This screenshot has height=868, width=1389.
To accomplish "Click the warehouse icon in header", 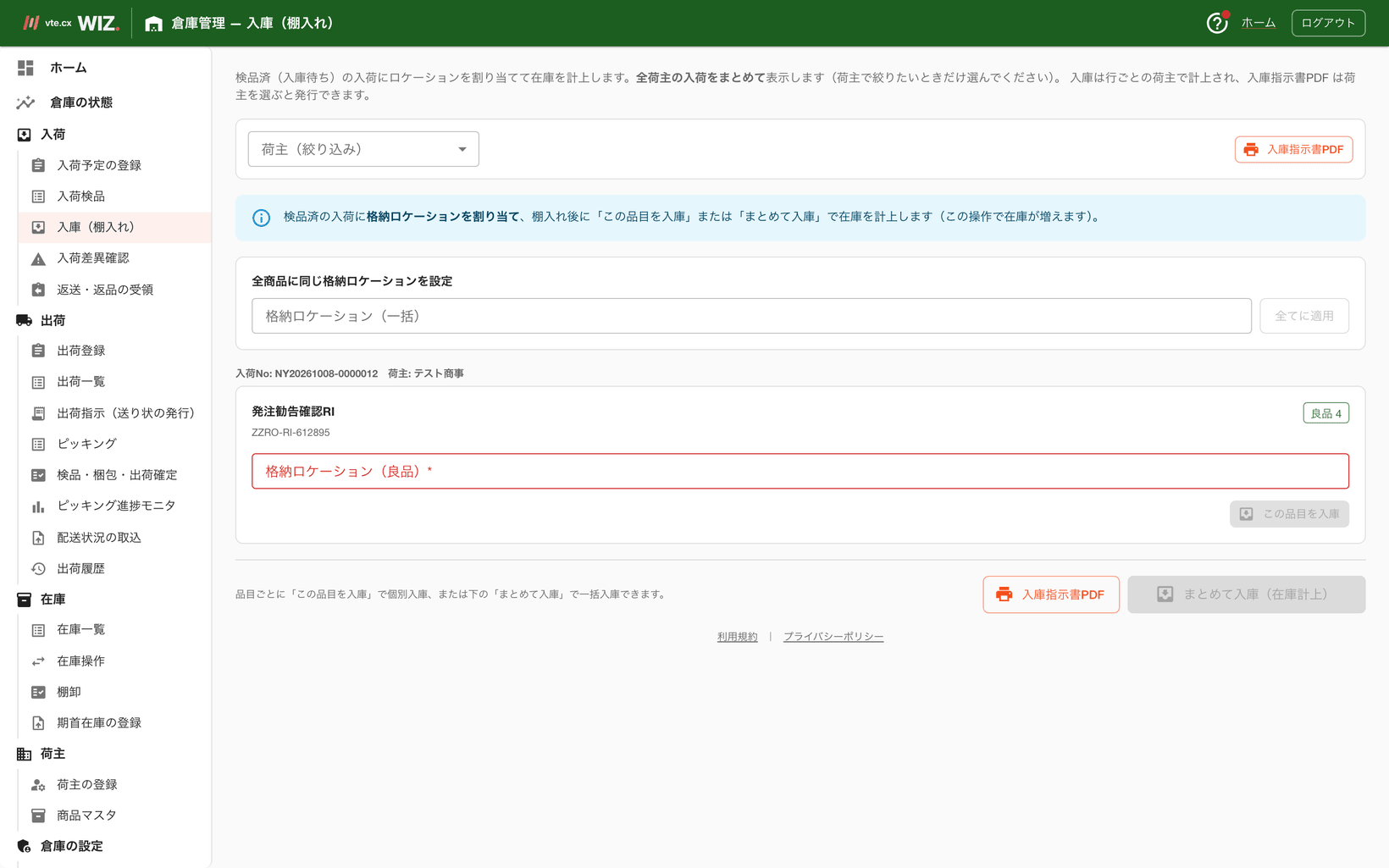I will pyautogui.click(x=153, y=24).
